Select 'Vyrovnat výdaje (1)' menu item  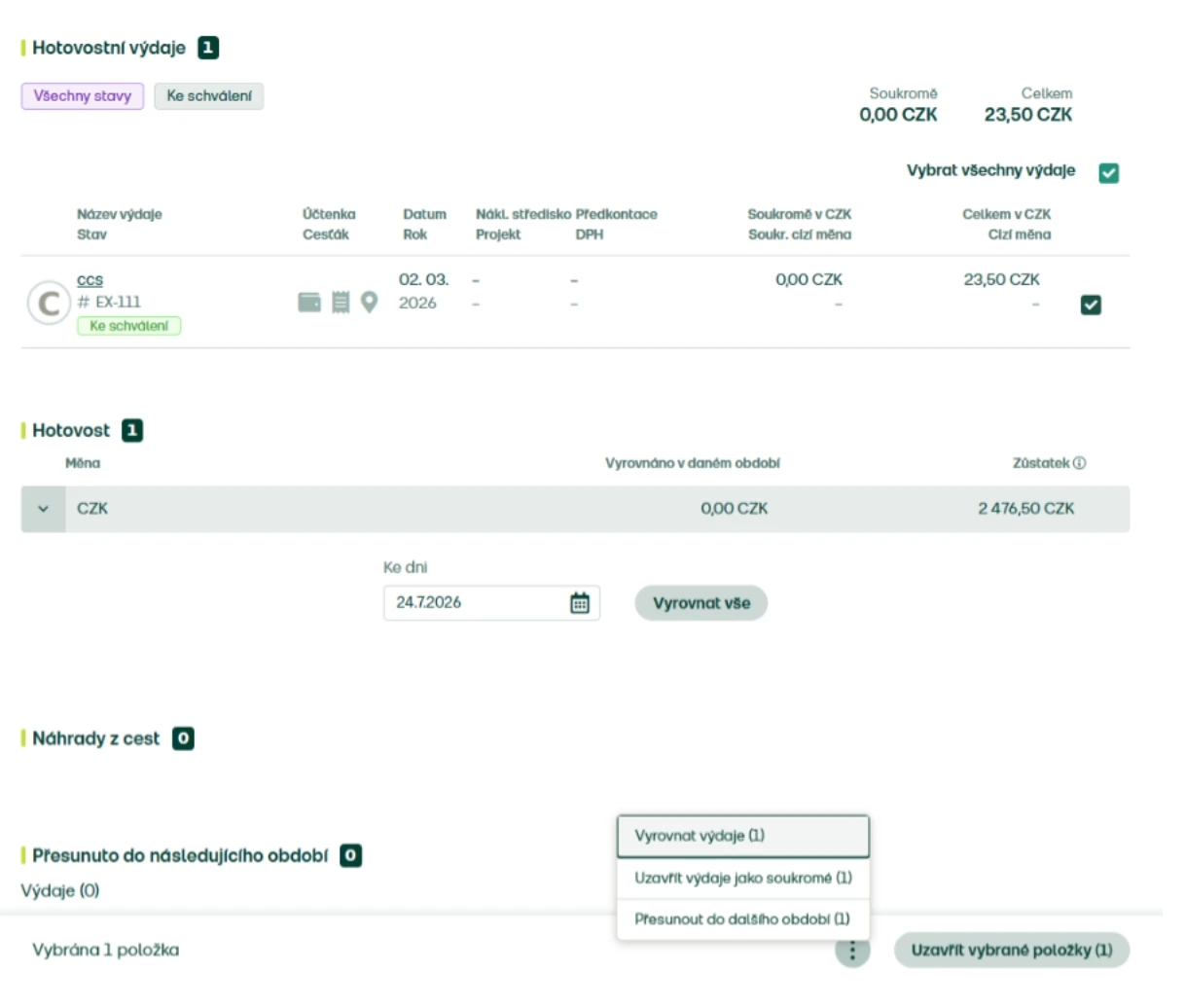(x=742, y=836)
